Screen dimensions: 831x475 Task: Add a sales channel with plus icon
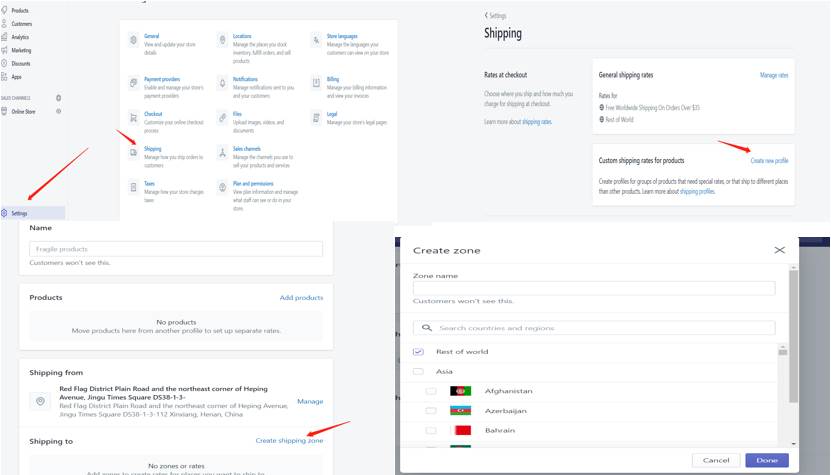tap(59, 98)
